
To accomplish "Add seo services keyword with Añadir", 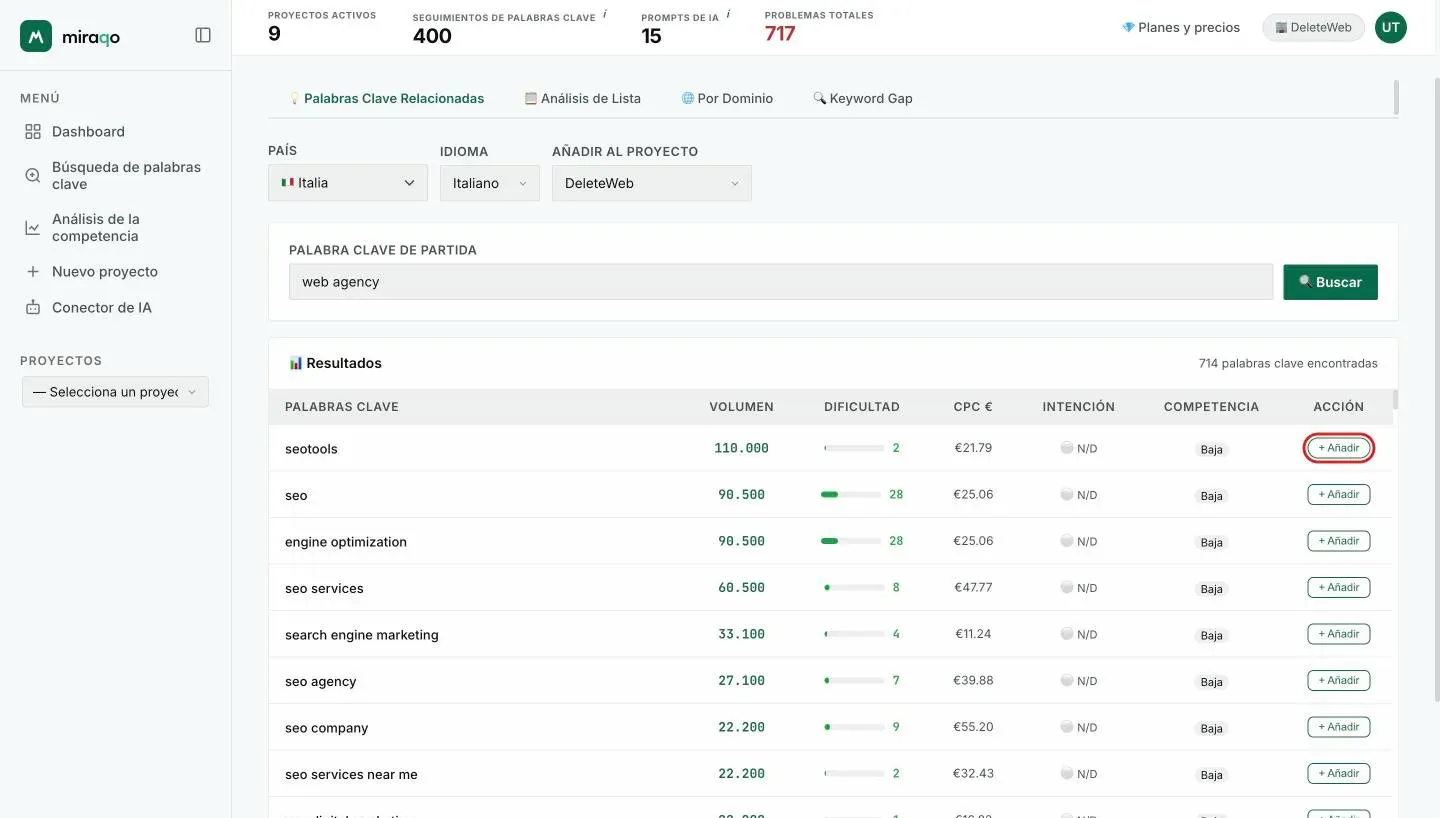I will [1339, 587].
